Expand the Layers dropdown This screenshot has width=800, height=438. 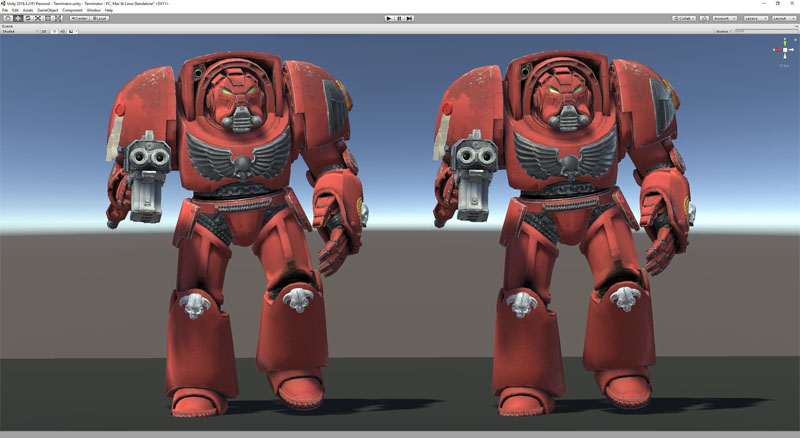tap(756, 18)
